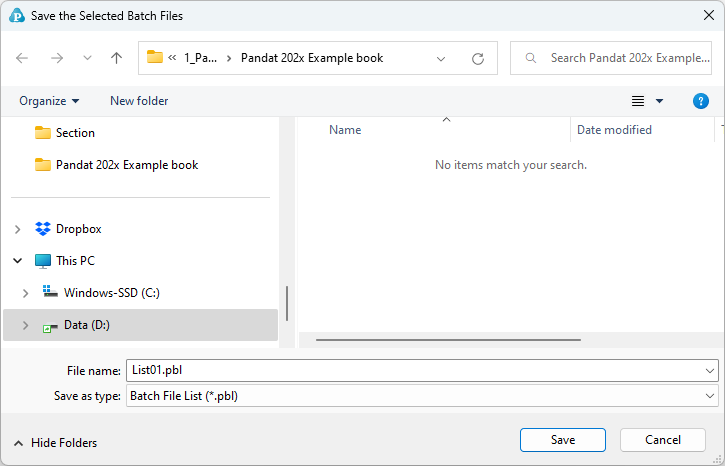Click the Back navigation arrow
The image size is (725, 466).
[x=23, y=58]
